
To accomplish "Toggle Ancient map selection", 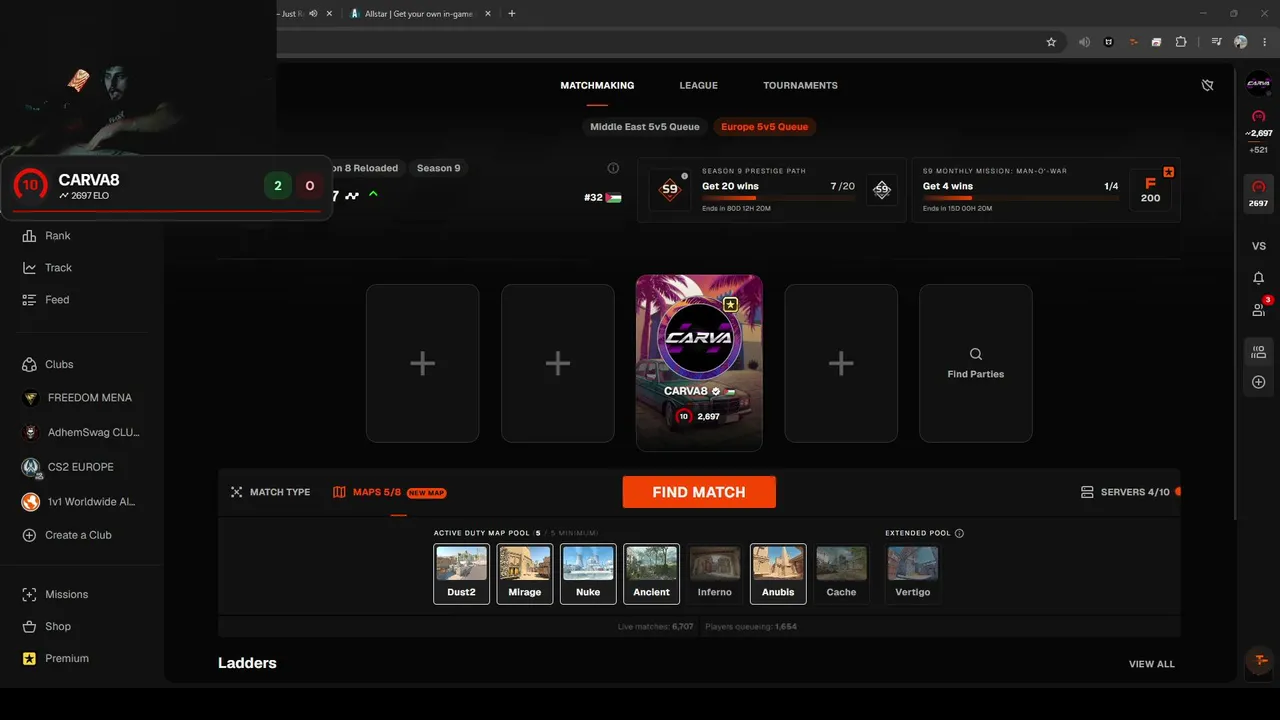I will (x=651, y=574).
